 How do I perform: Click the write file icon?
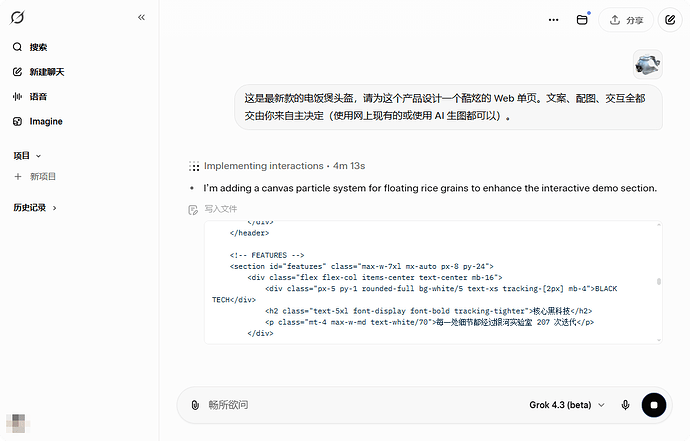(x=193, y=209)
